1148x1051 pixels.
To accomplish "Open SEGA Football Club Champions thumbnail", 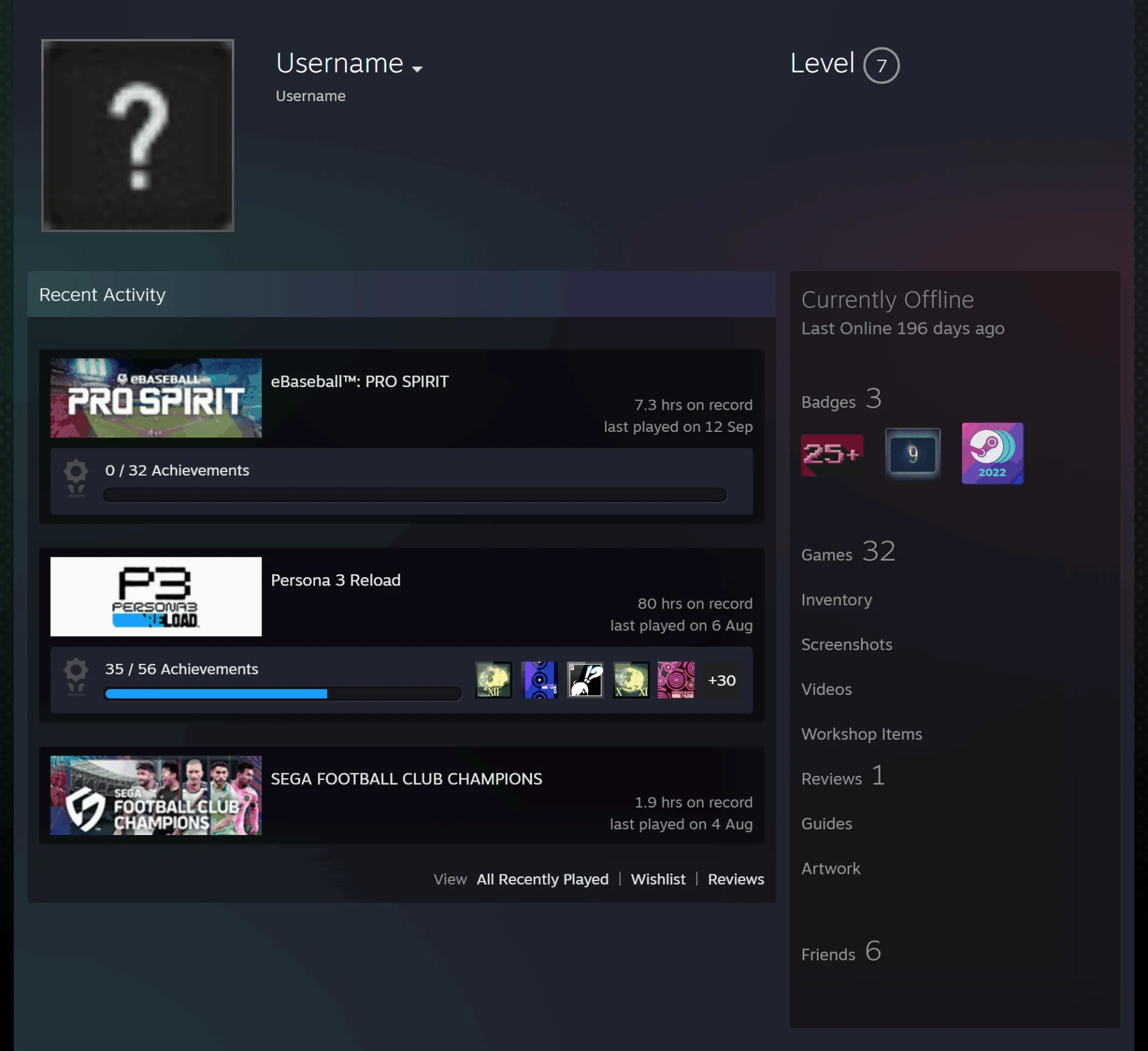I will (156, 795).
